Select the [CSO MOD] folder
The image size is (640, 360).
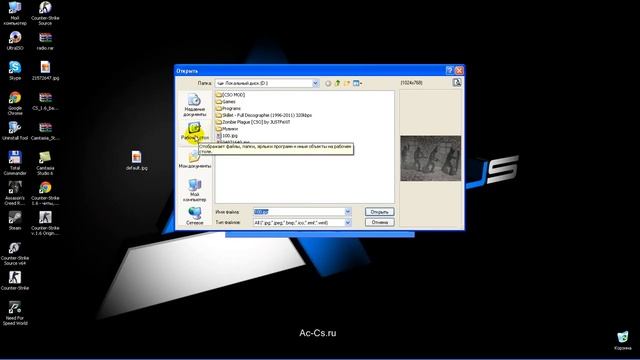(231, 95)
